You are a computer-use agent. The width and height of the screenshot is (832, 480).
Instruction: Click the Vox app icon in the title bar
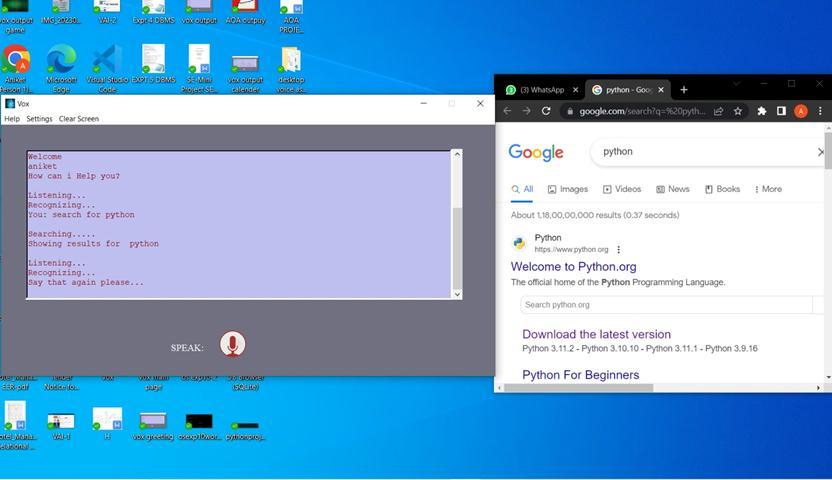(x=10, y=103)
